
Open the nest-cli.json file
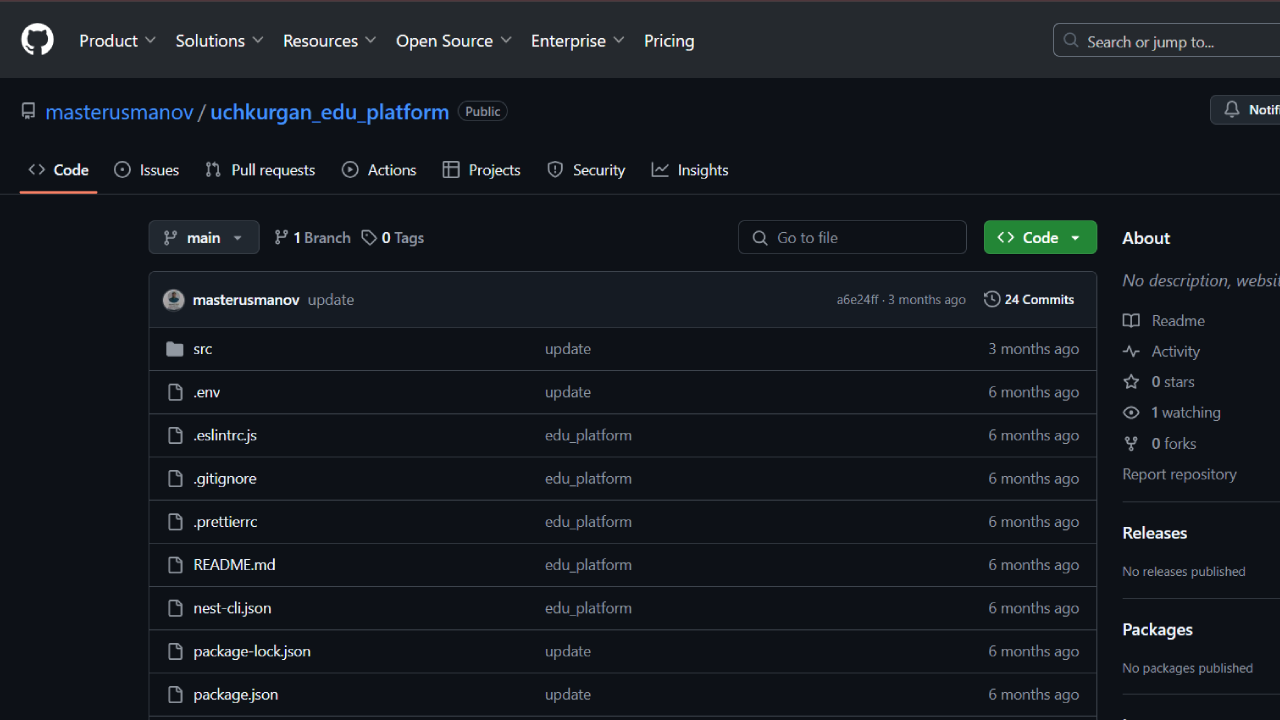point(232,608)
